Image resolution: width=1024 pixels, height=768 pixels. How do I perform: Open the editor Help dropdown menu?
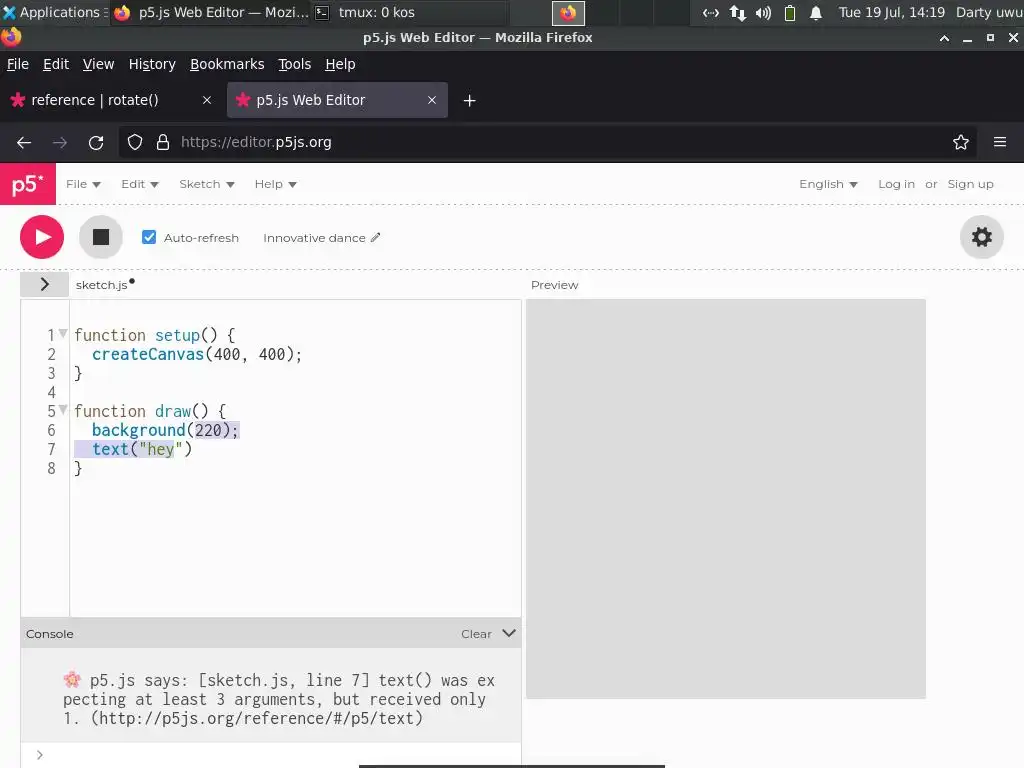point(276,184)
